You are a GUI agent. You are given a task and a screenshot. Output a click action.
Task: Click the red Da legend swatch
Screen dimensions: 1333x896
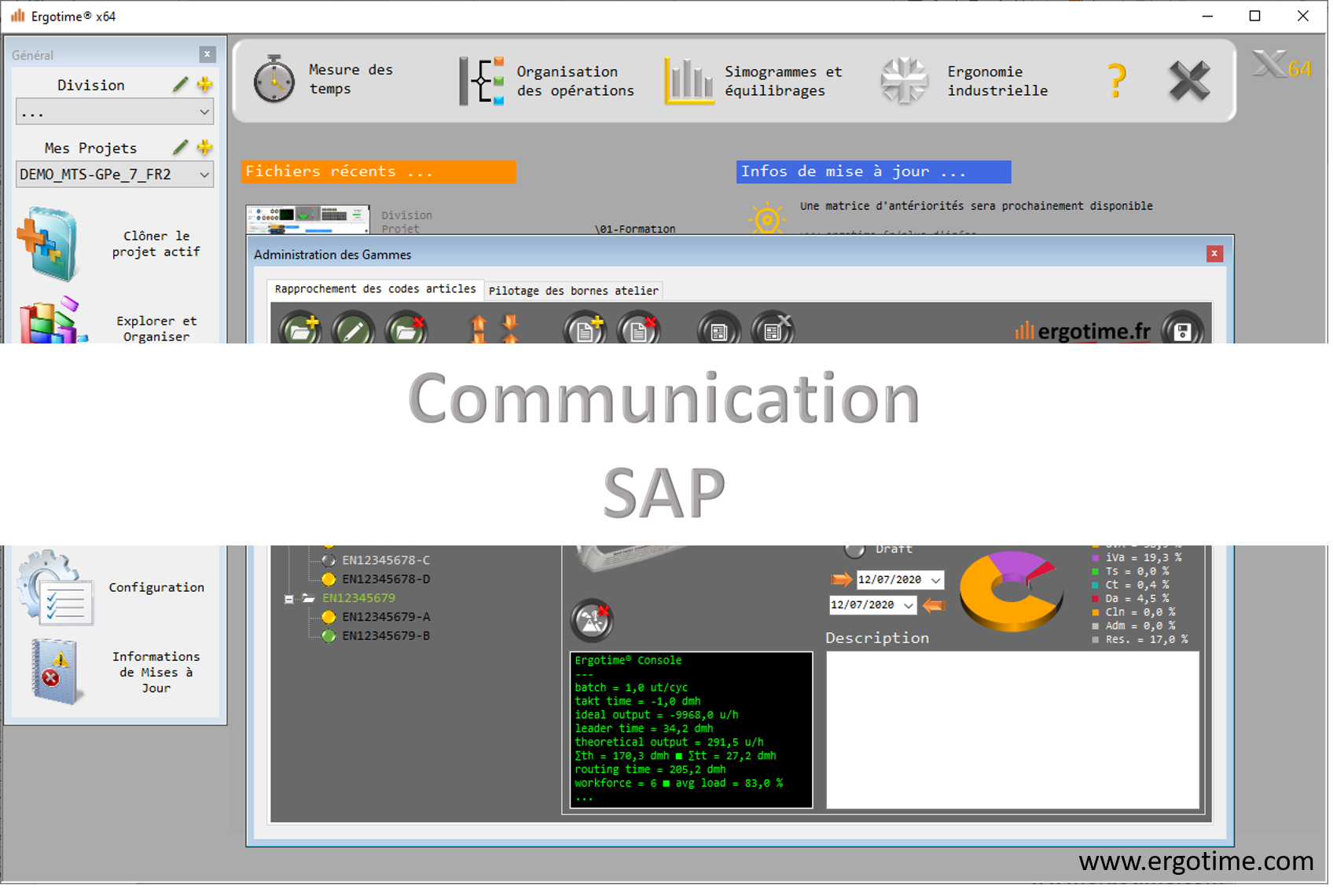(1096, 599)
